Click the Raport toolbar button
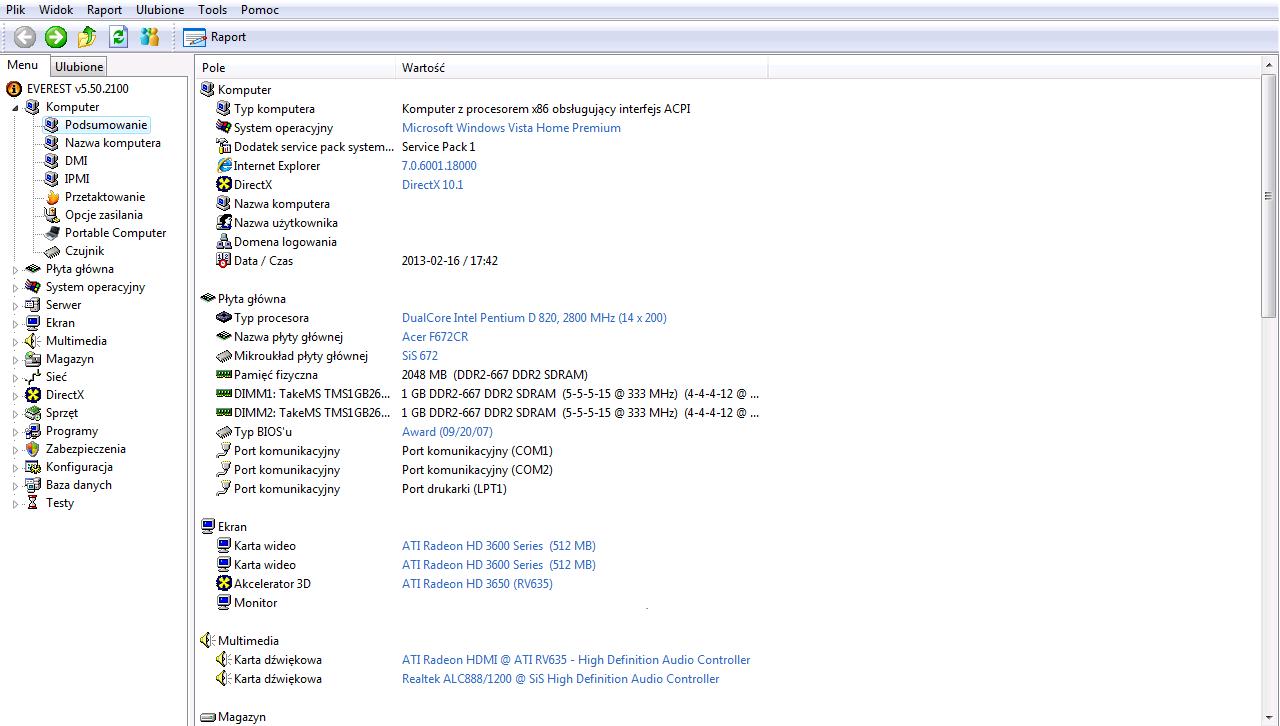 click(215, 37)
